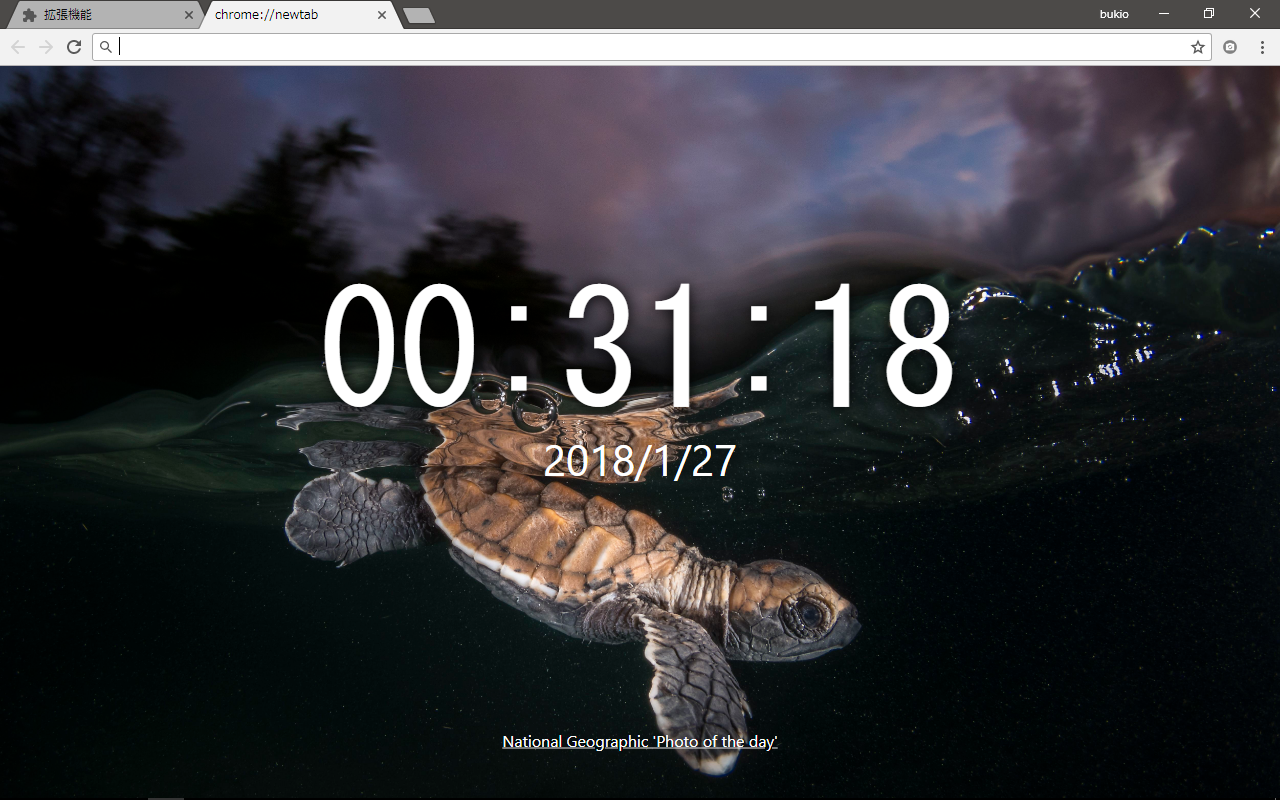Click the 2018/1/27 date text
The image size is (1280, 800).
(639, 461)
